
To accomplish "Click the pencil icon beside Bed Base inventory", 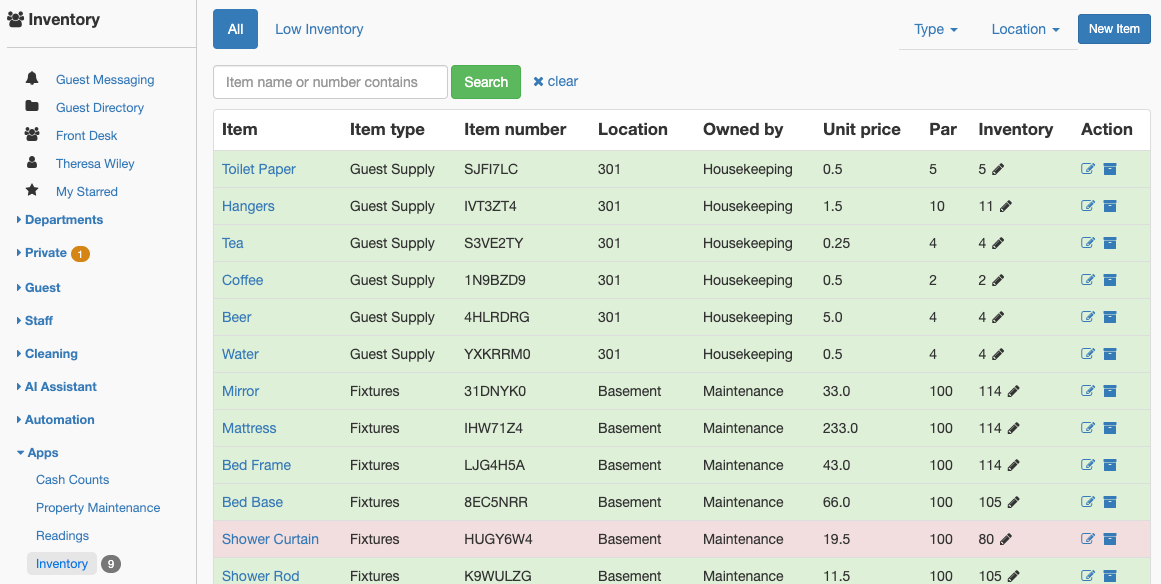I will coord(1014,503).
